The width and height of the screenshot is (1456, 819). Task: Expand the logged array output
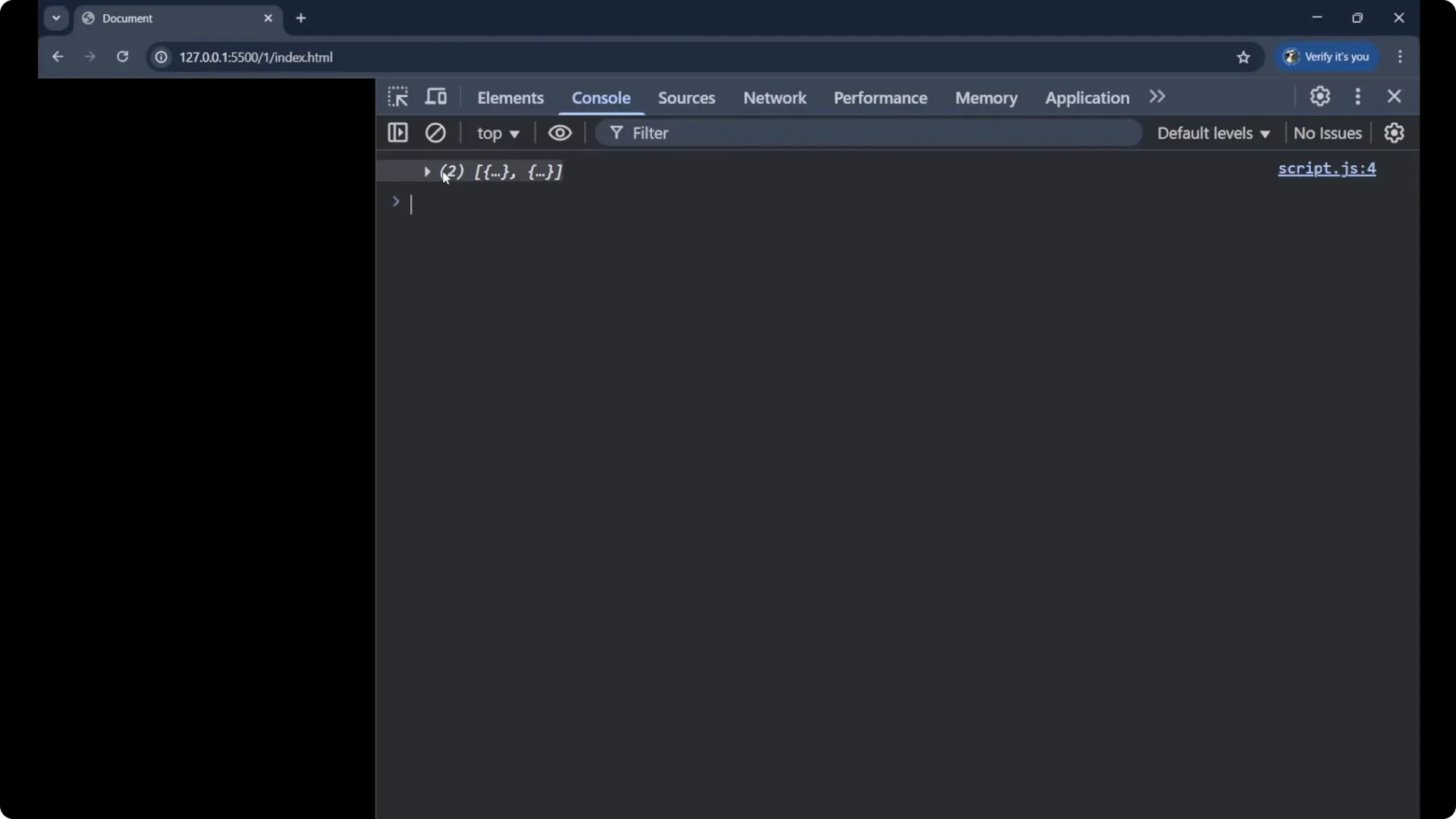(428, 172)
